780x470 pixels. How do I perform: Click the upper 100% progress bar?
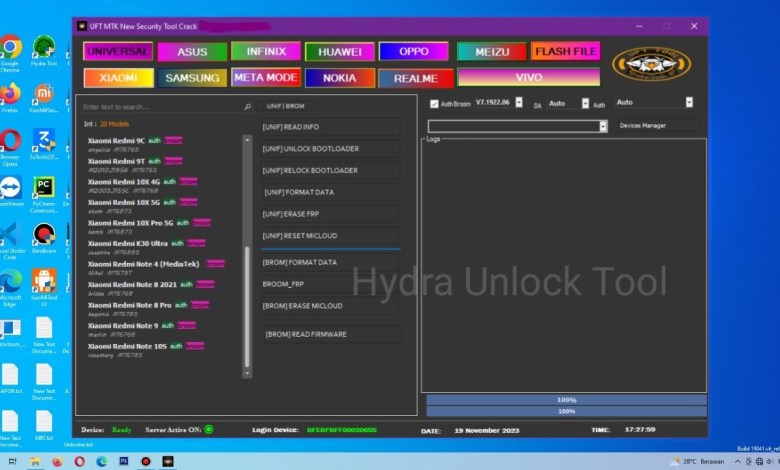[566, 399]
